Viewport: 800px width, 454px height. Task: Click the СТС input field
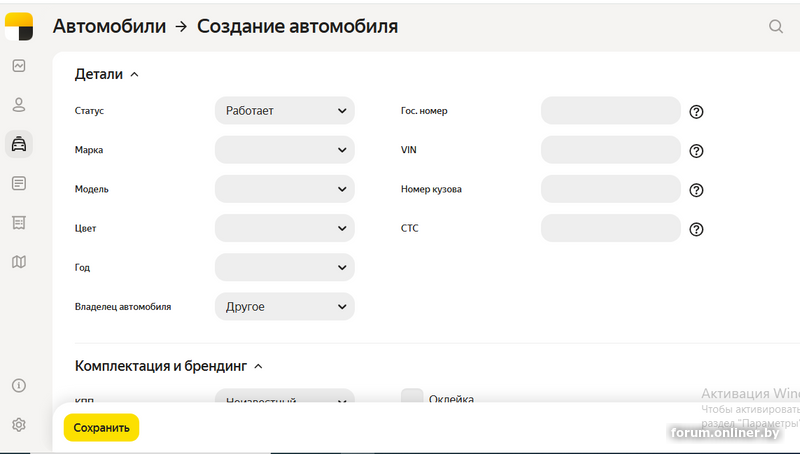[x=610, y=228]
